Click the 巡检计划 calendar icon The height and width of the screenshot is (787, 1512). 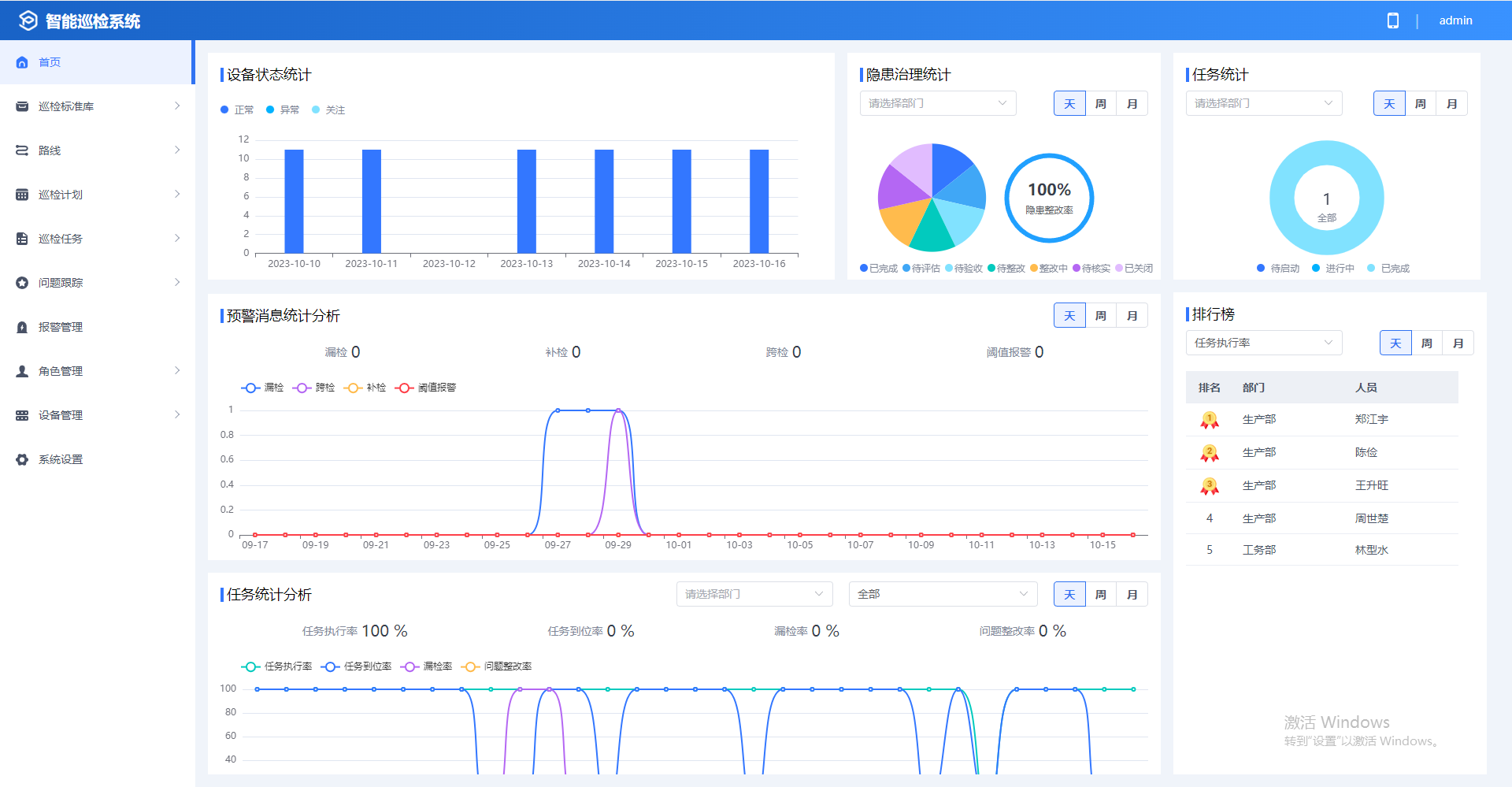(x=22, y=195)
